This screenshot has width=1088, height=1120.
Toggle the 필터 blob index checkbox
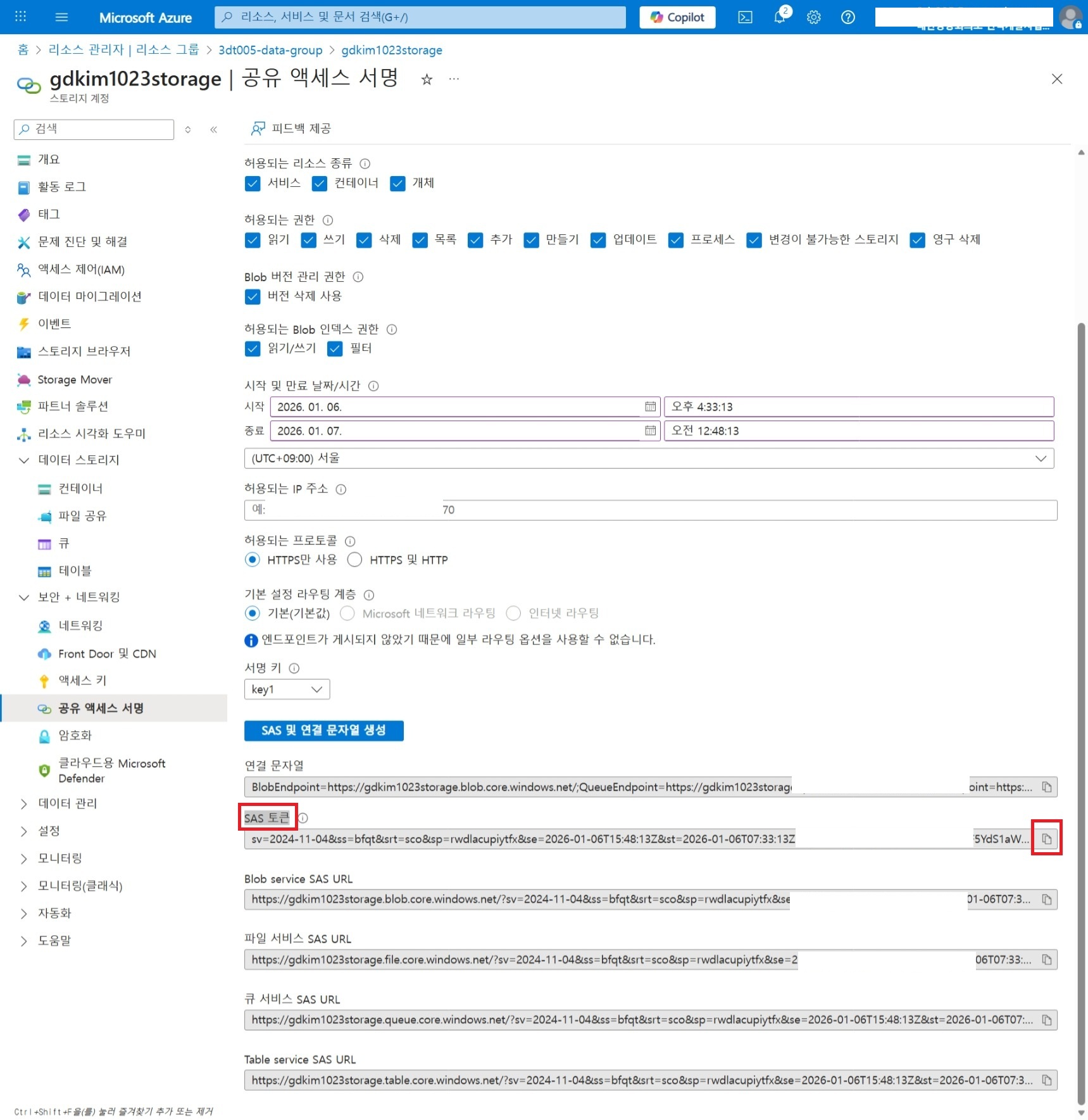[x=335, y=348]
